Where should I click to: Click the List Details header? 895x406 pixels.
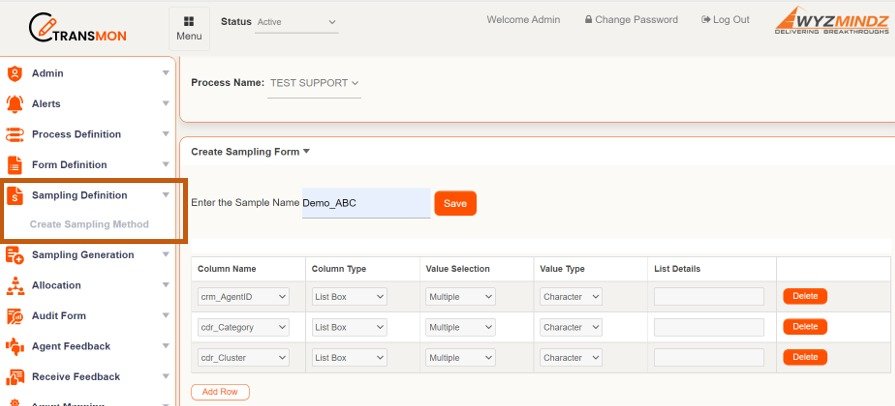point(677,269)
